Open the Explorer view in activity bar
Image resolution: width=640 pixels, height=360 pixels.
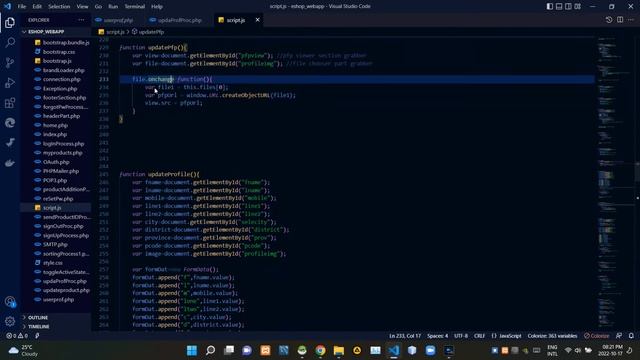pyautogui.click(x=10, y=23)
